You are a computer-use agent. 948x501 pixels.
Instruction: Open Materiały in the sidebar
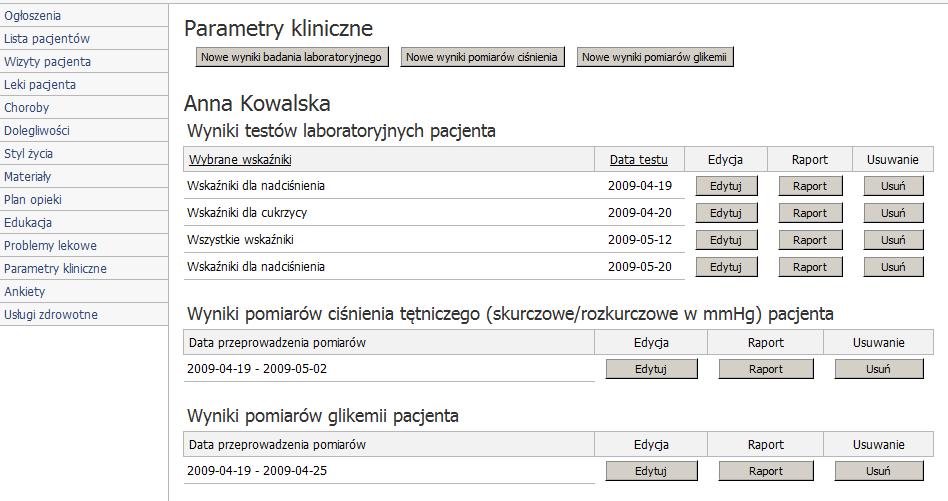(27, 176)
